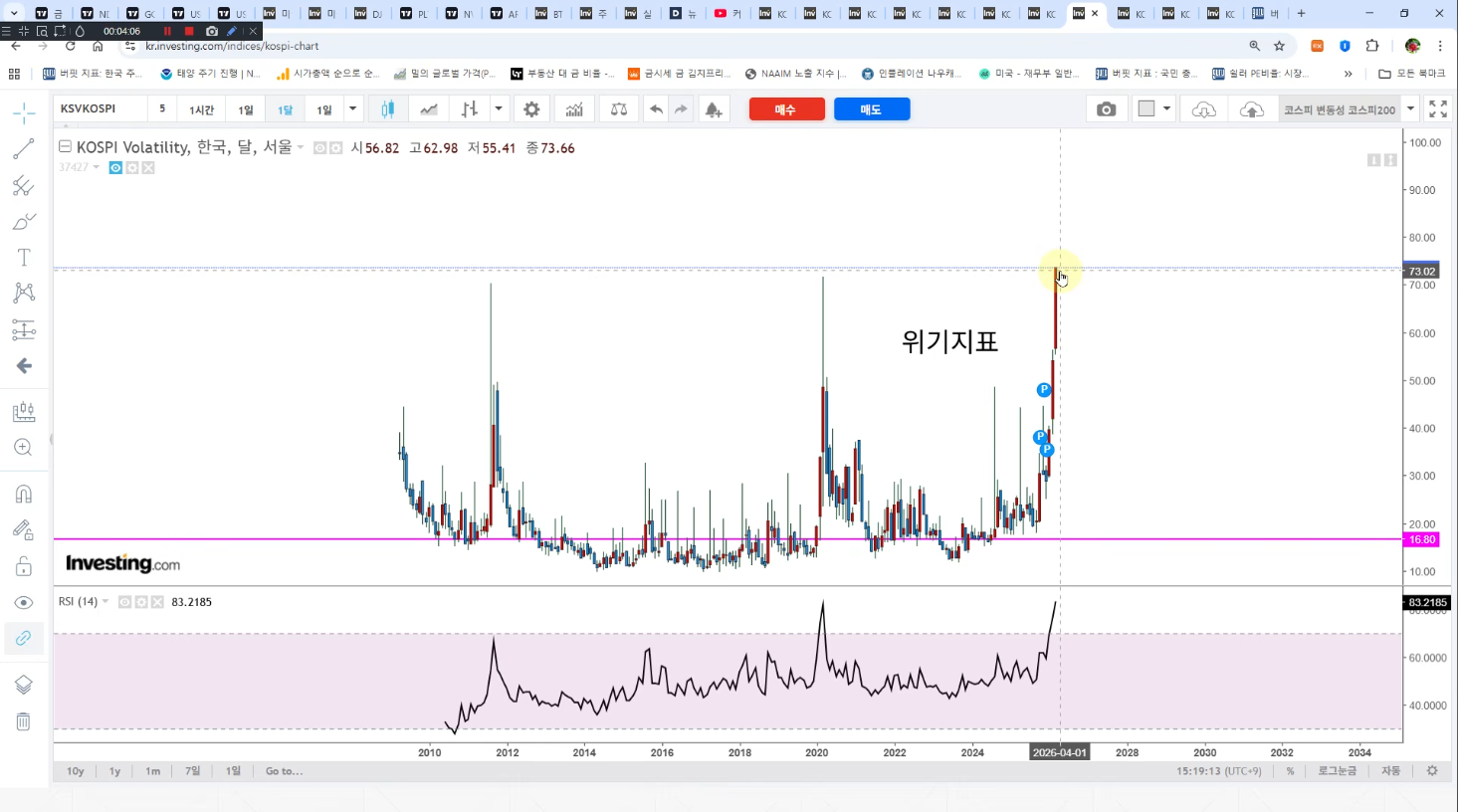Toggle magnet mode

[24, 494]
